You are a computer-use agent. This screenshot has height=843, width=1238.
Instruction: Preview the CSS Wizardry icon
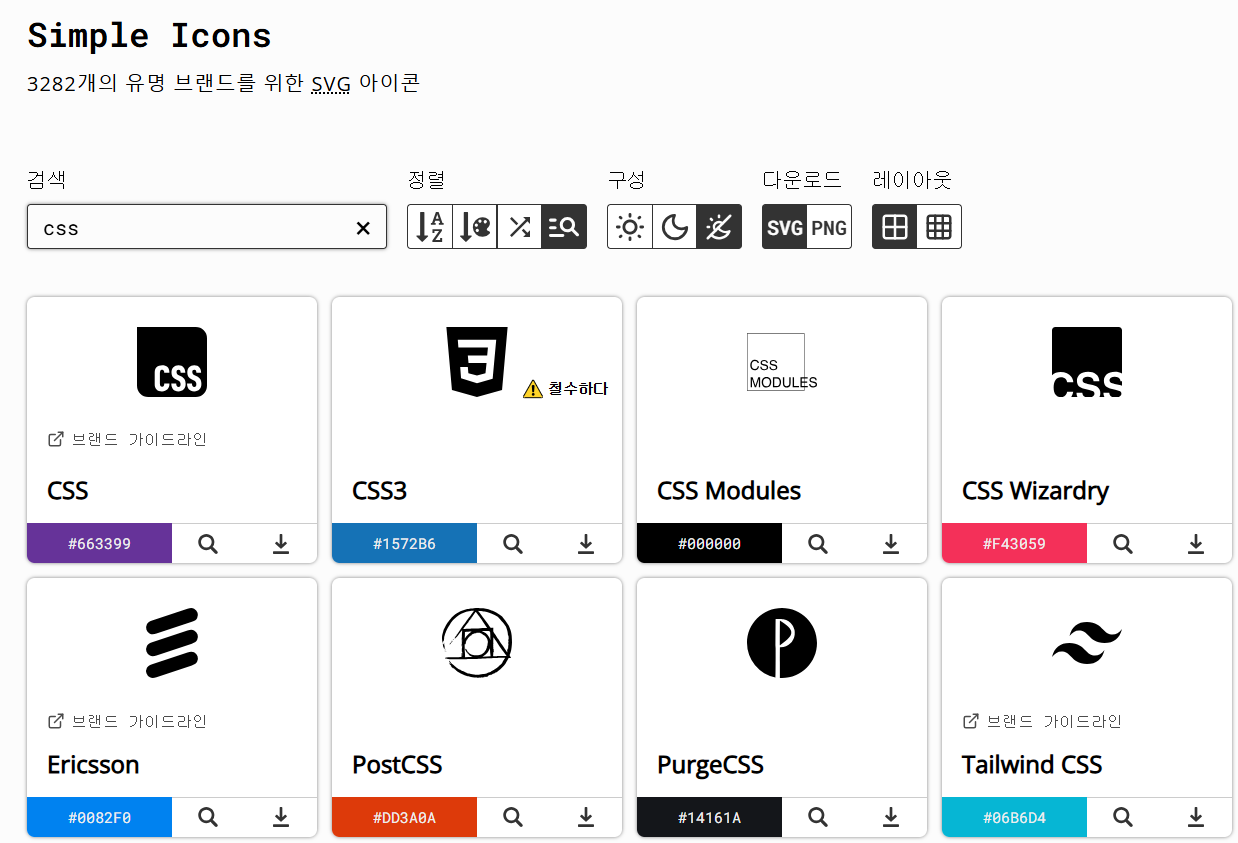tap(1123, 543)
